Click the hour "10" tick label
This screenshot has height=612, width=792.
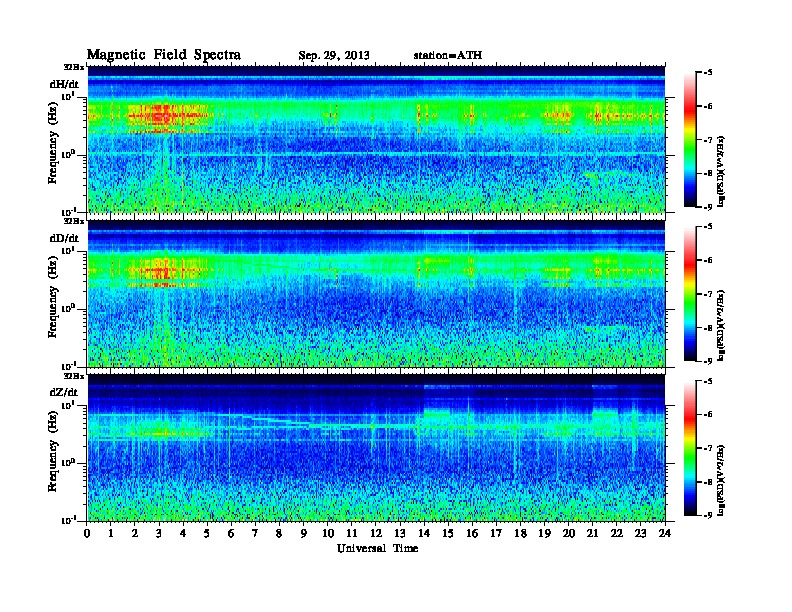[x=328, y=534]
